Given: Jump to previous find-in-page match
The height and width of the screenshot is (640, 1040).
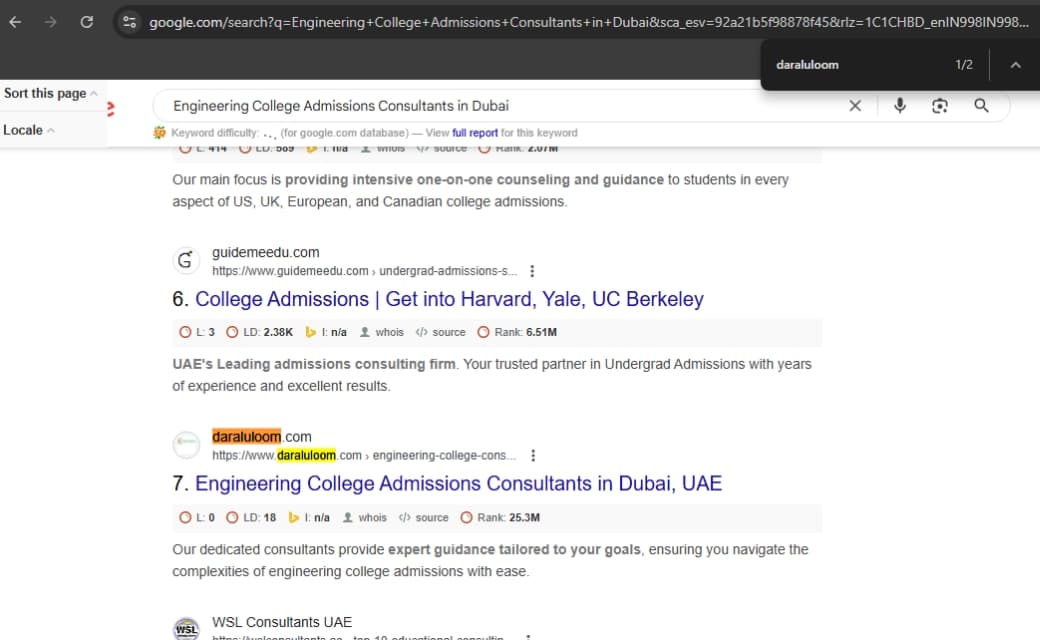Looking at the screenshot, I should pos(1015,65).
